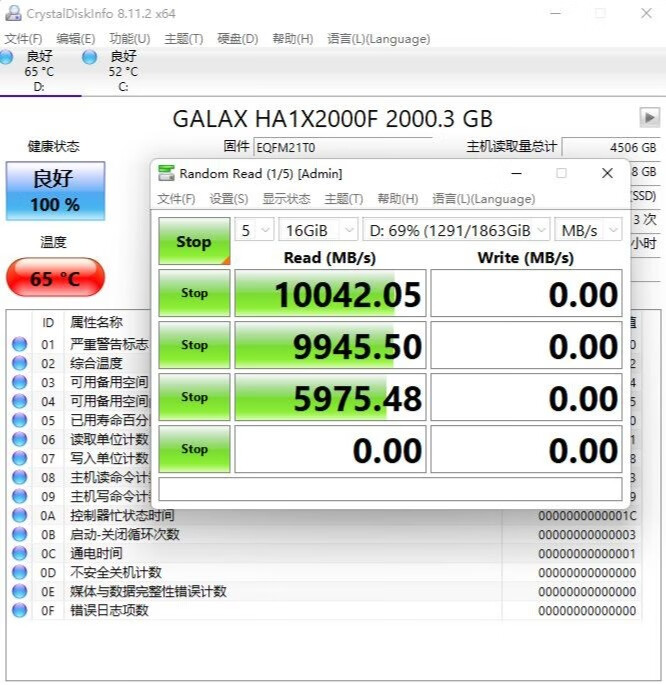The image size is (666, 685).
Task: Click raw value 000000000000001C
Action: 587,516
